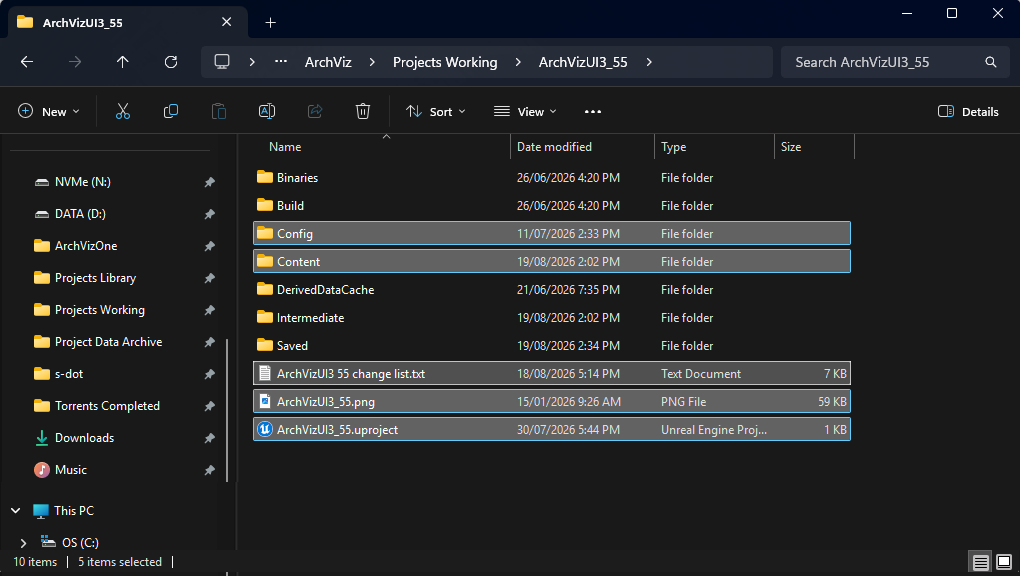Image resolution: width=1020 pixels, height=576 pixels.
Task: Open the View dropdown
Action: [x=526, y=111]
